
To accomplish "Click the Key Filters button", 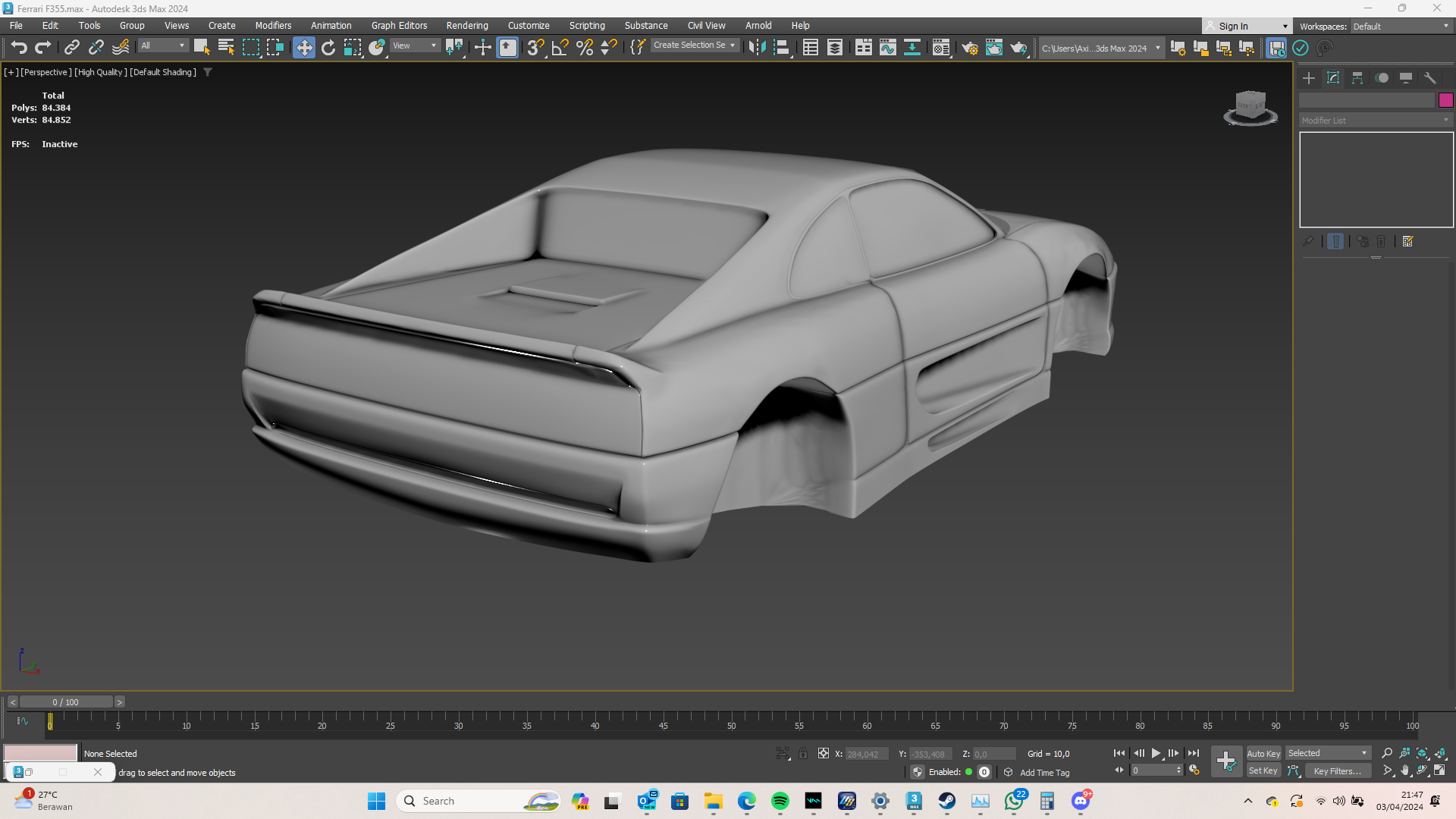I will click(x=1337, y=770).
